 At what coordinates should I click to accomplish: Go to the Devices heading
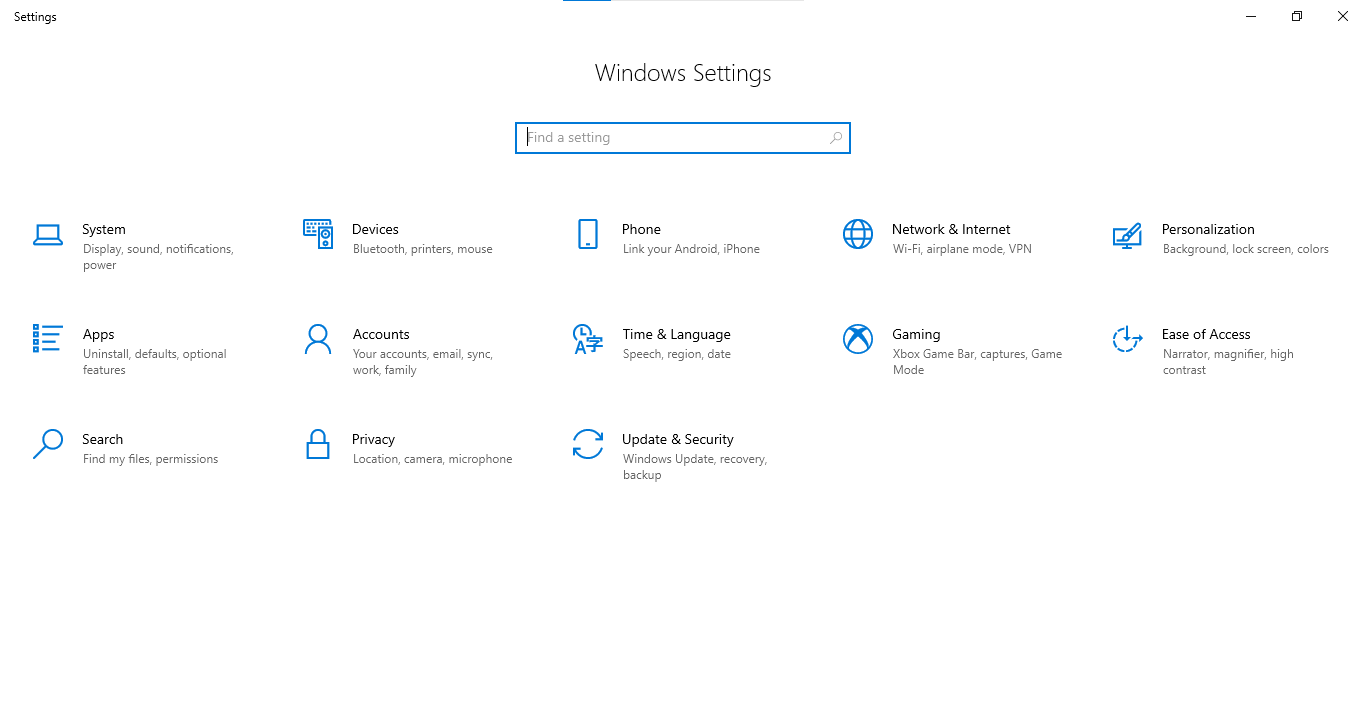[375, 229]
